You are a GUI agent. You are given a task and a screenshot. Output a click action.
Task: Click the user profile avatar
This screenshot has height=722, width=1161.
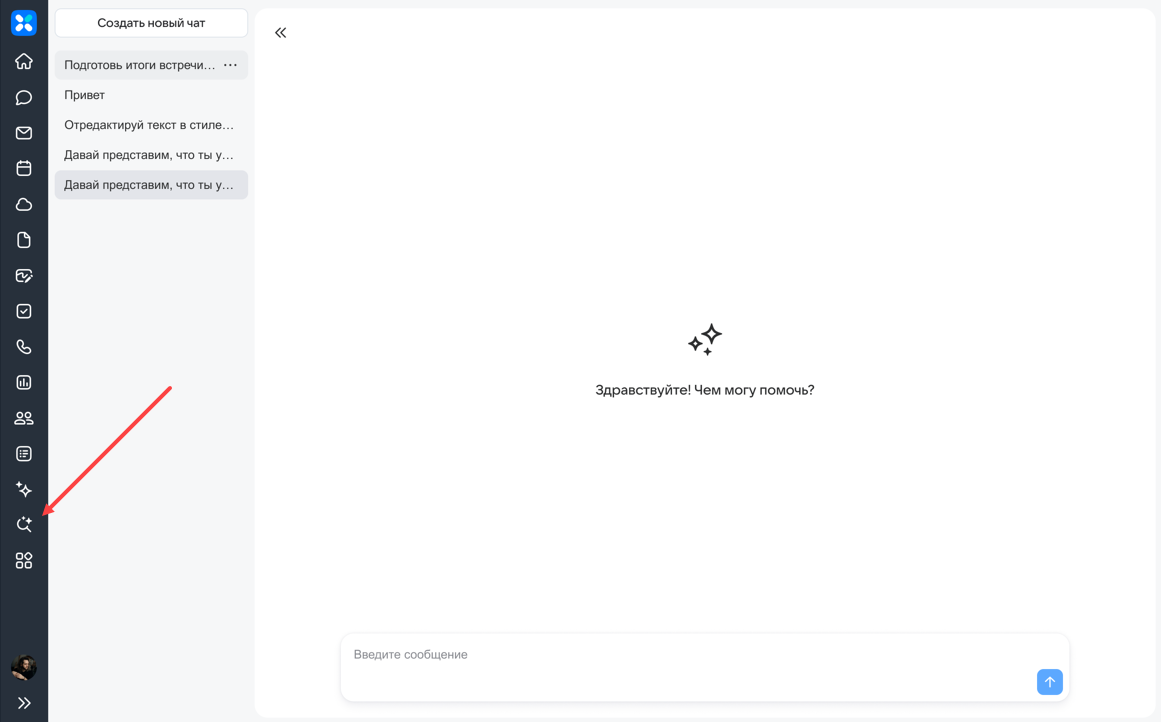[x=24, y=667]
